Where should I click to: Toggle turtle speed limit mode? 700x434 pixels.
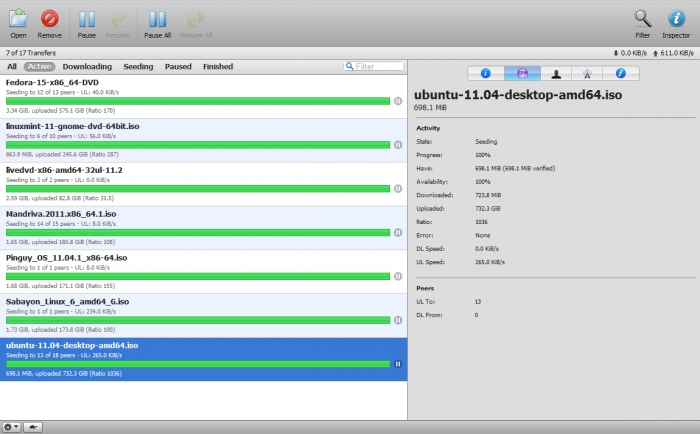(33, 427)
